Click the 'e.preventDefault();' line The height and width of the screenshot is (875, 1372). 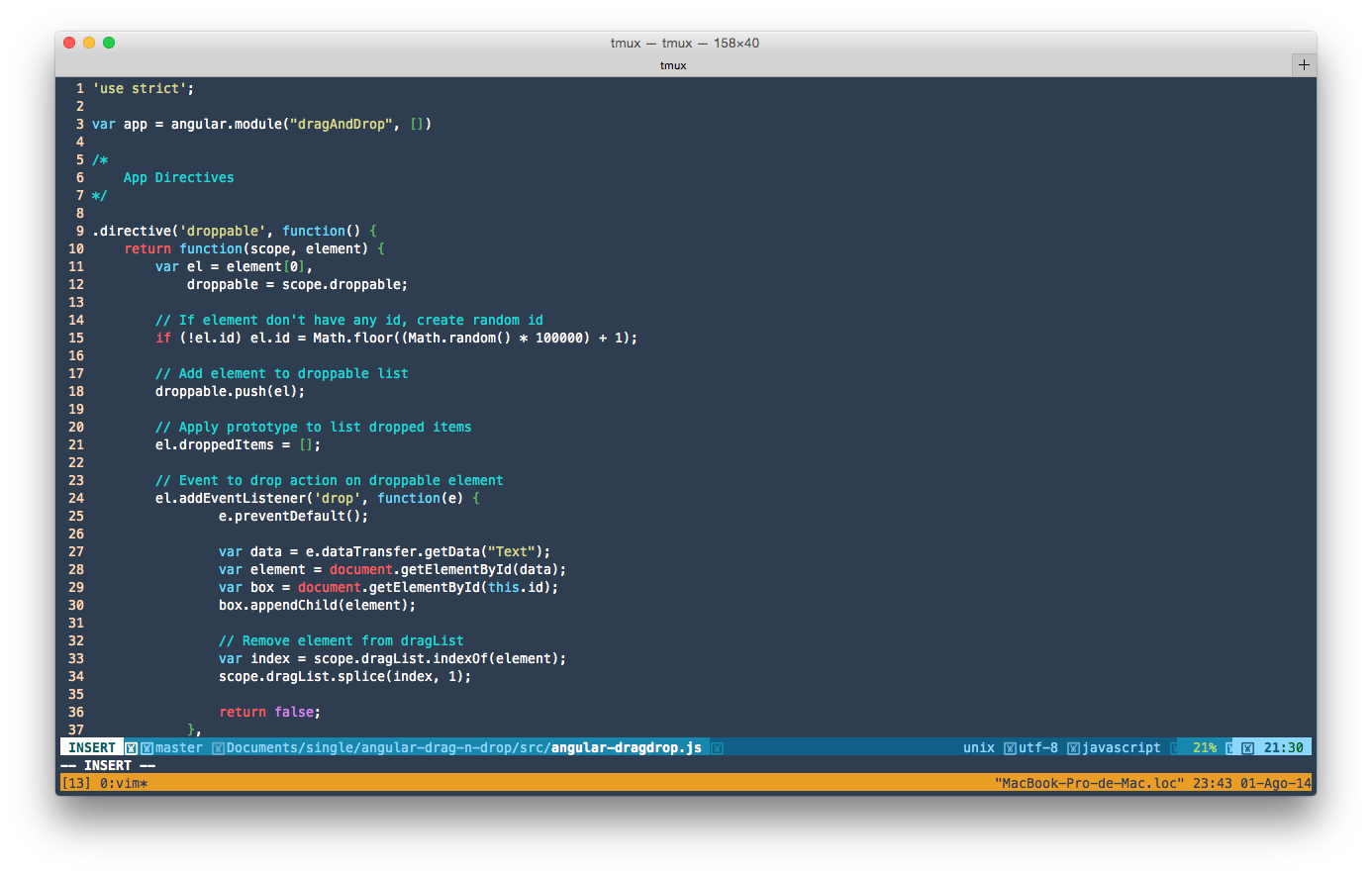pyautogui.click(x=294, y=516)
